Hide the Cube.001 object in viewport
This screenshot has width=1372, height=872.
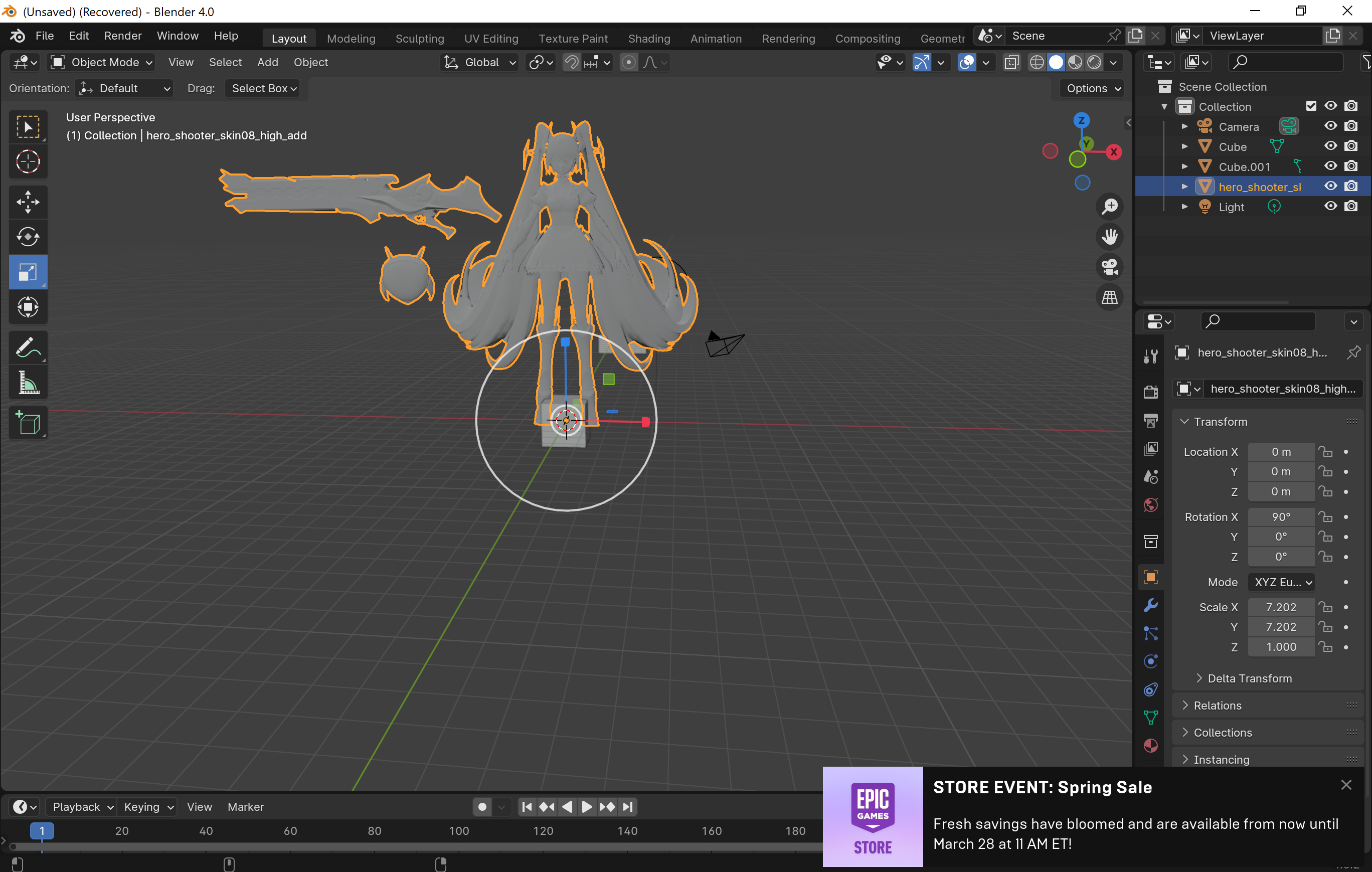[x=1330, y=166]
